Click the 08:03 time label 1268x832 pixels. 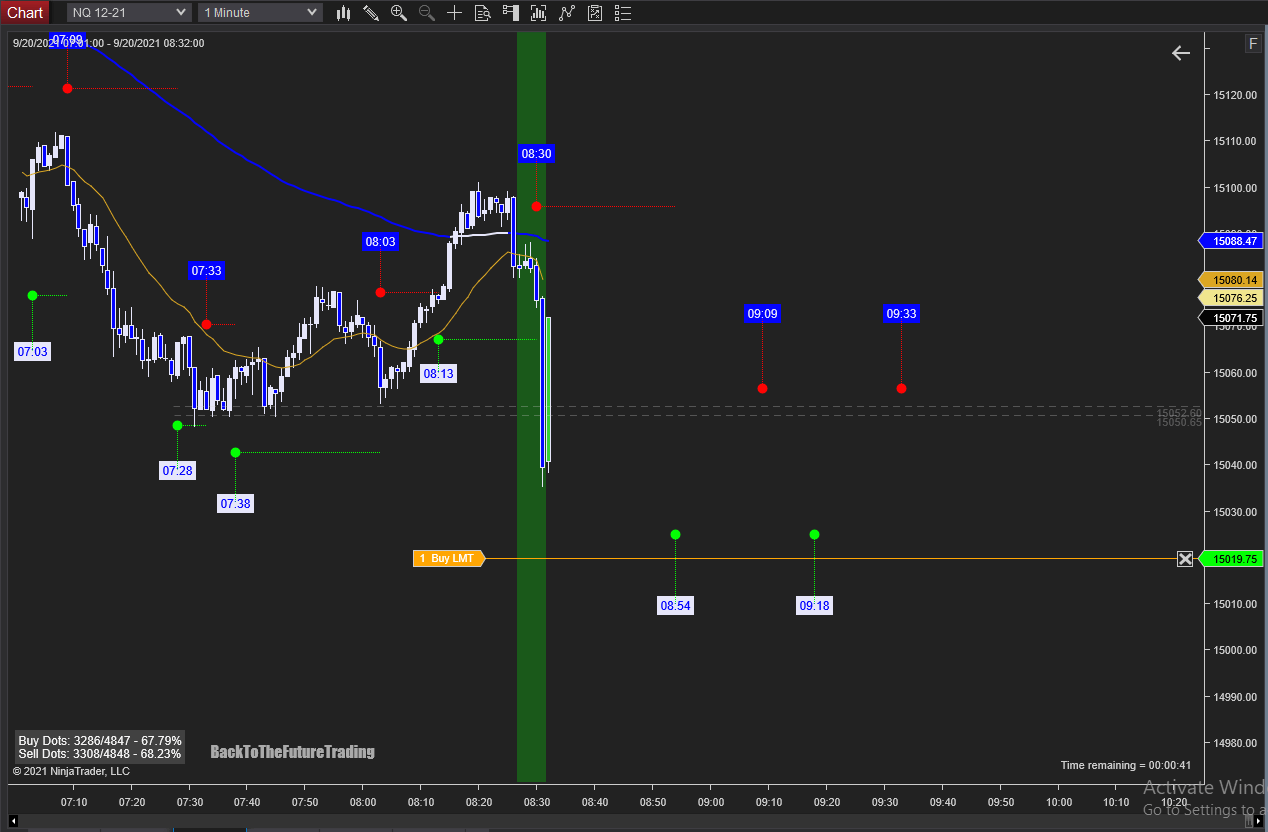pos(380,241)
